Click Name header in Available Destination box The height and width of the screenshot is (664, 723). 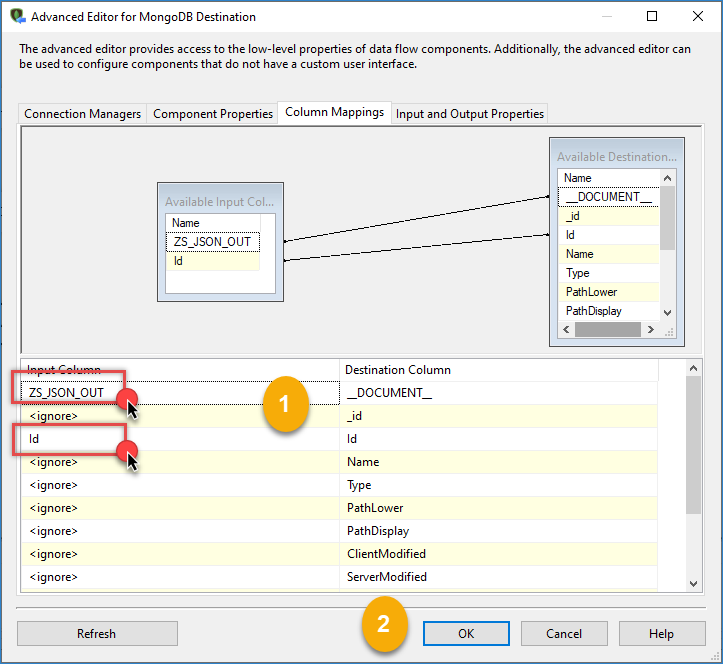(609, 178)
